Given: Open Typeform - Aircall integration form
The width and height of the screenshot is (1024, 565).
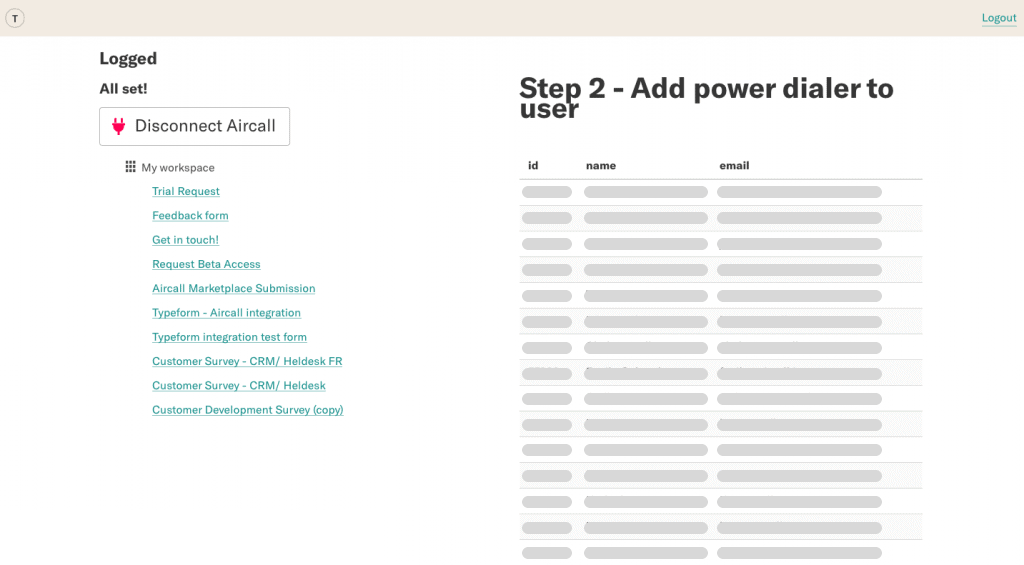Looking at the screenshot, I should pos(226,313).
